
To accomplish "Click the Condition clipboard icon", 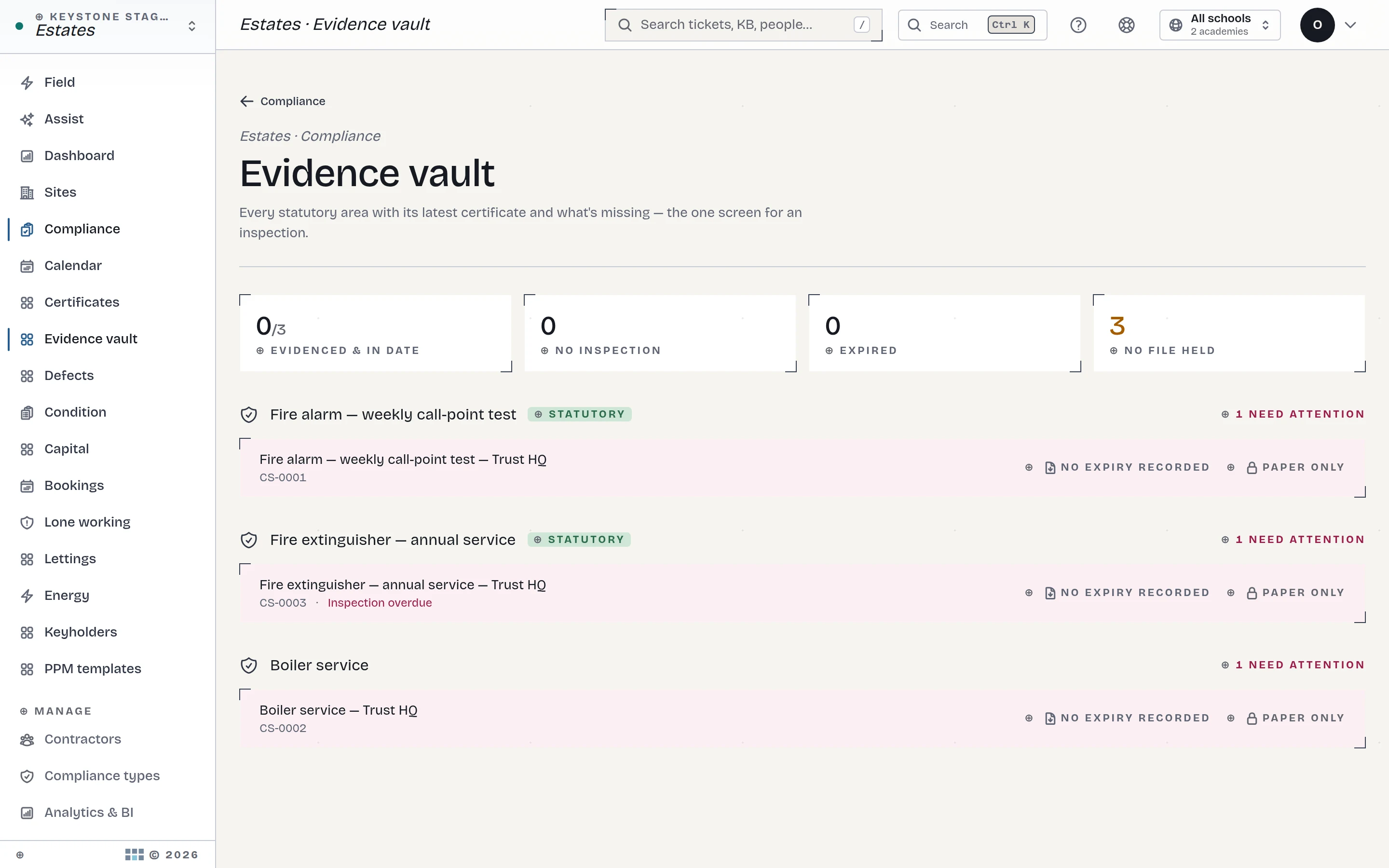I will pos(27,413).
